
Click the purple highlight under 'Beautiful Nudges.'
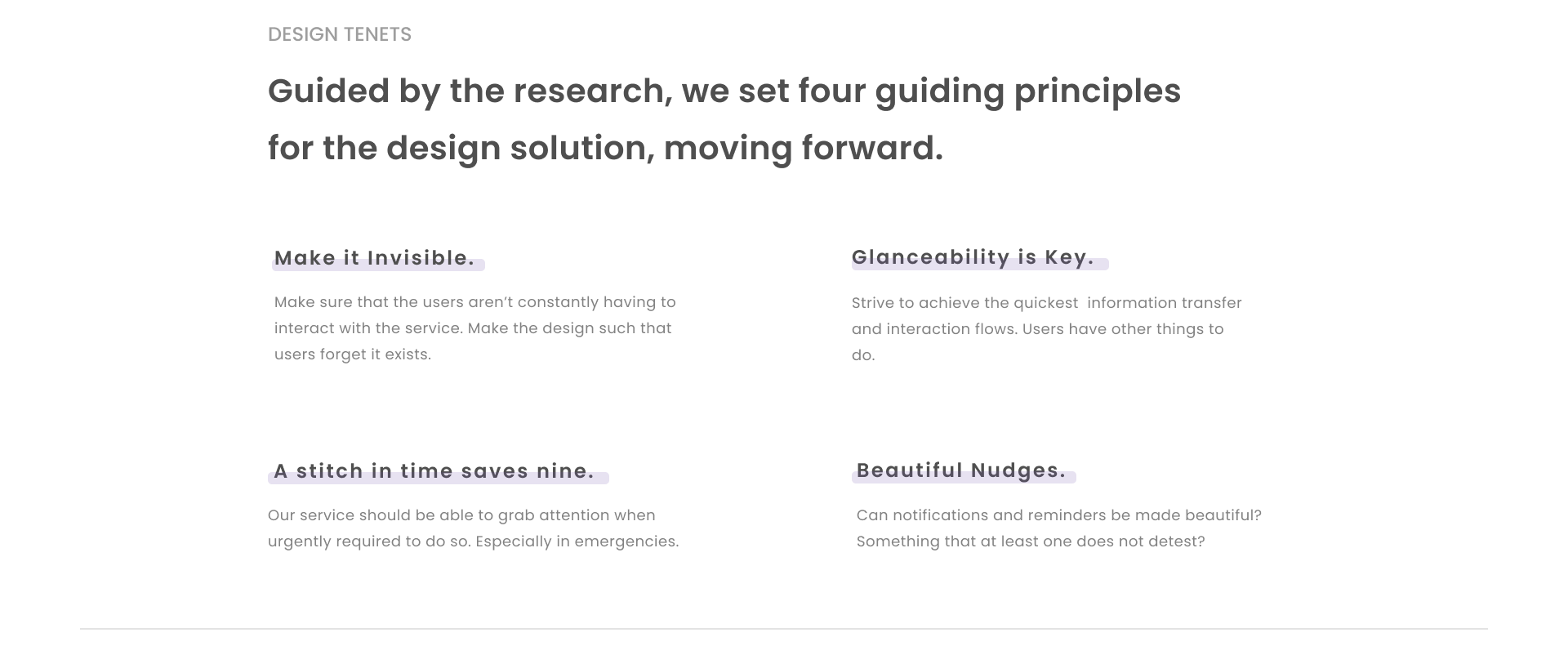coord(964,478)
